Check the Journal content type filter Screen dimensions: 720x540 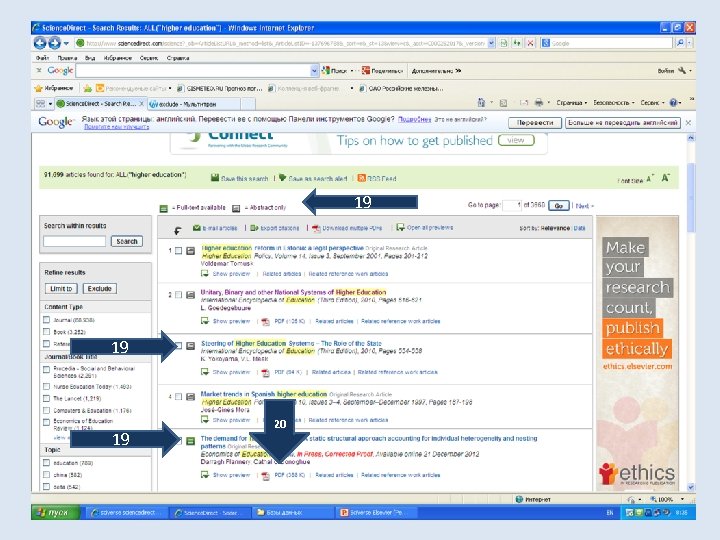[46, 320]
